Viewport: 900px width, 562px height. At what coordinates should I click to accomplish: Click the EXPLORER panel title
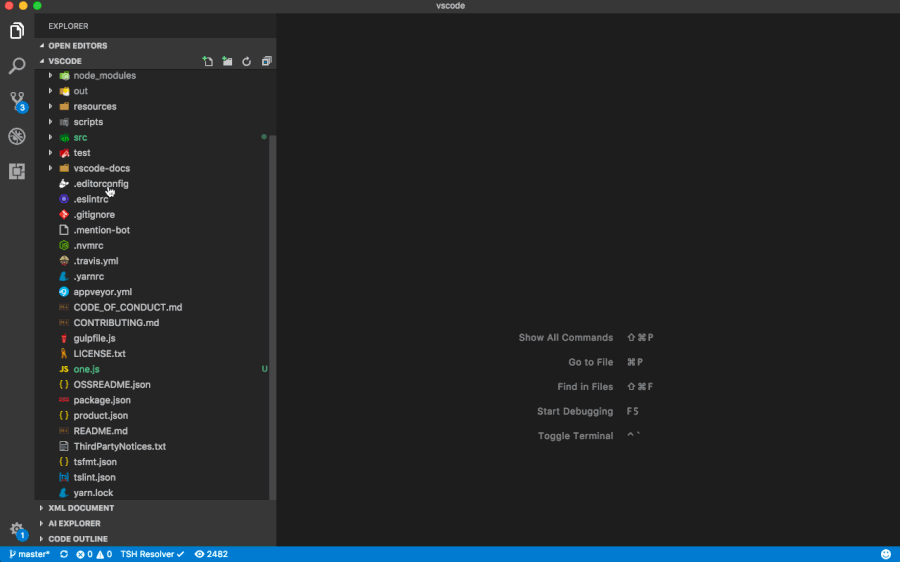(x=68, y=26)
